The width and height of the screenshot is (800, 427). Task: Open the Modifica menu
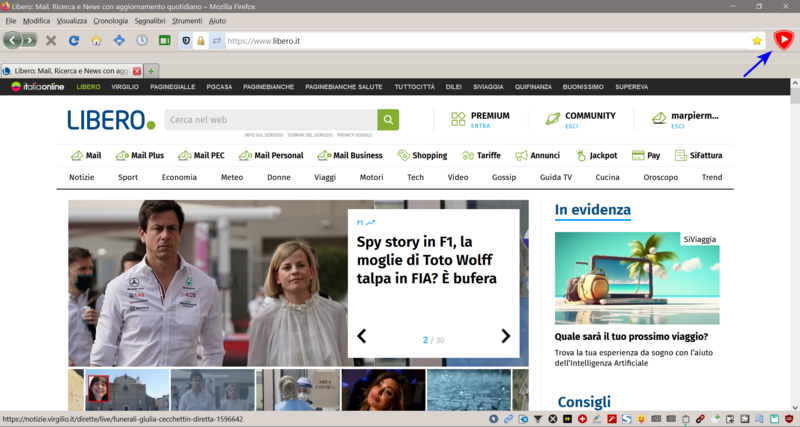[36, 21]
